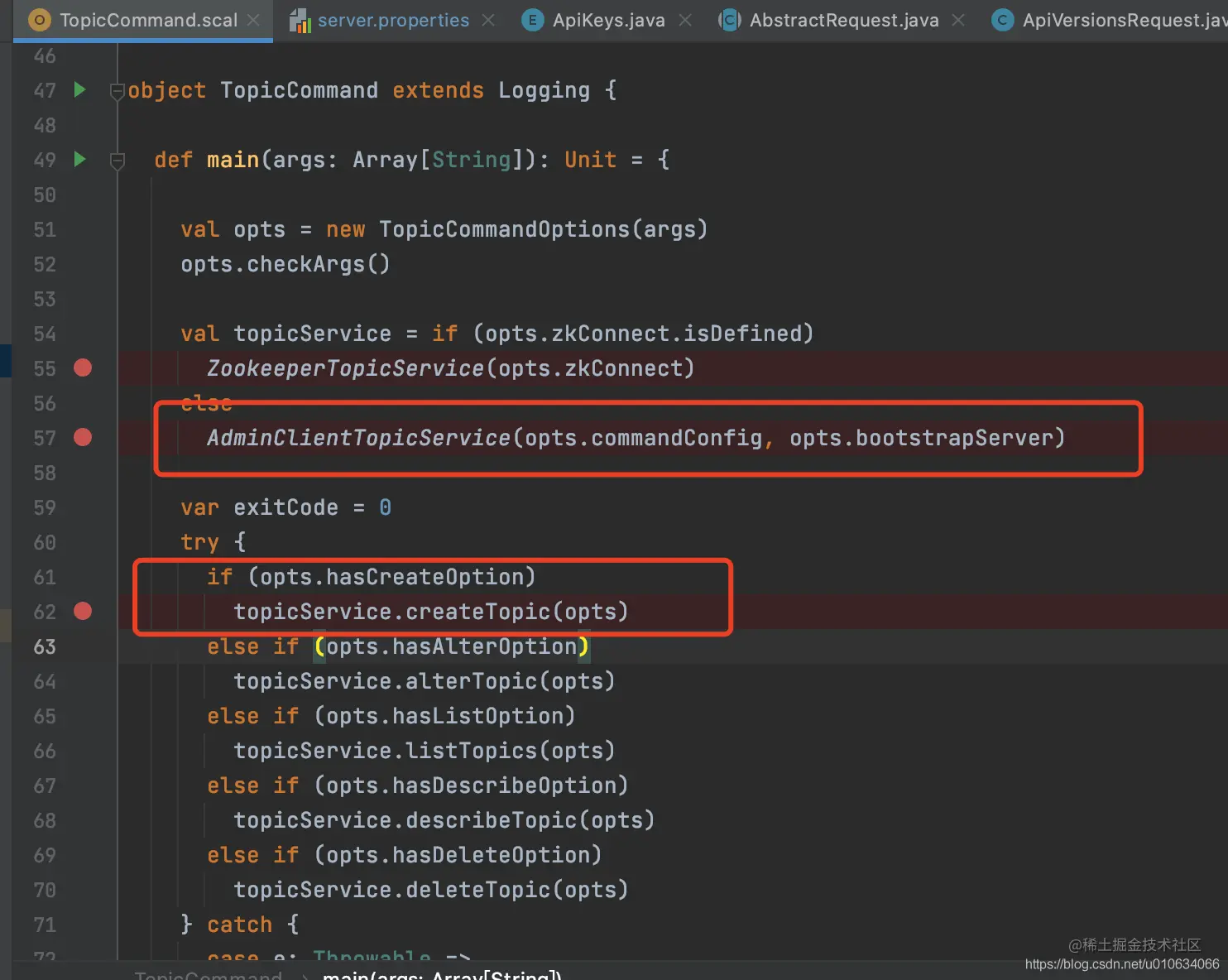This screenshot has height=980, width=1228.
Task: Click 'opts.hasCreateOption' on line 61
Action: coord(391,577)
